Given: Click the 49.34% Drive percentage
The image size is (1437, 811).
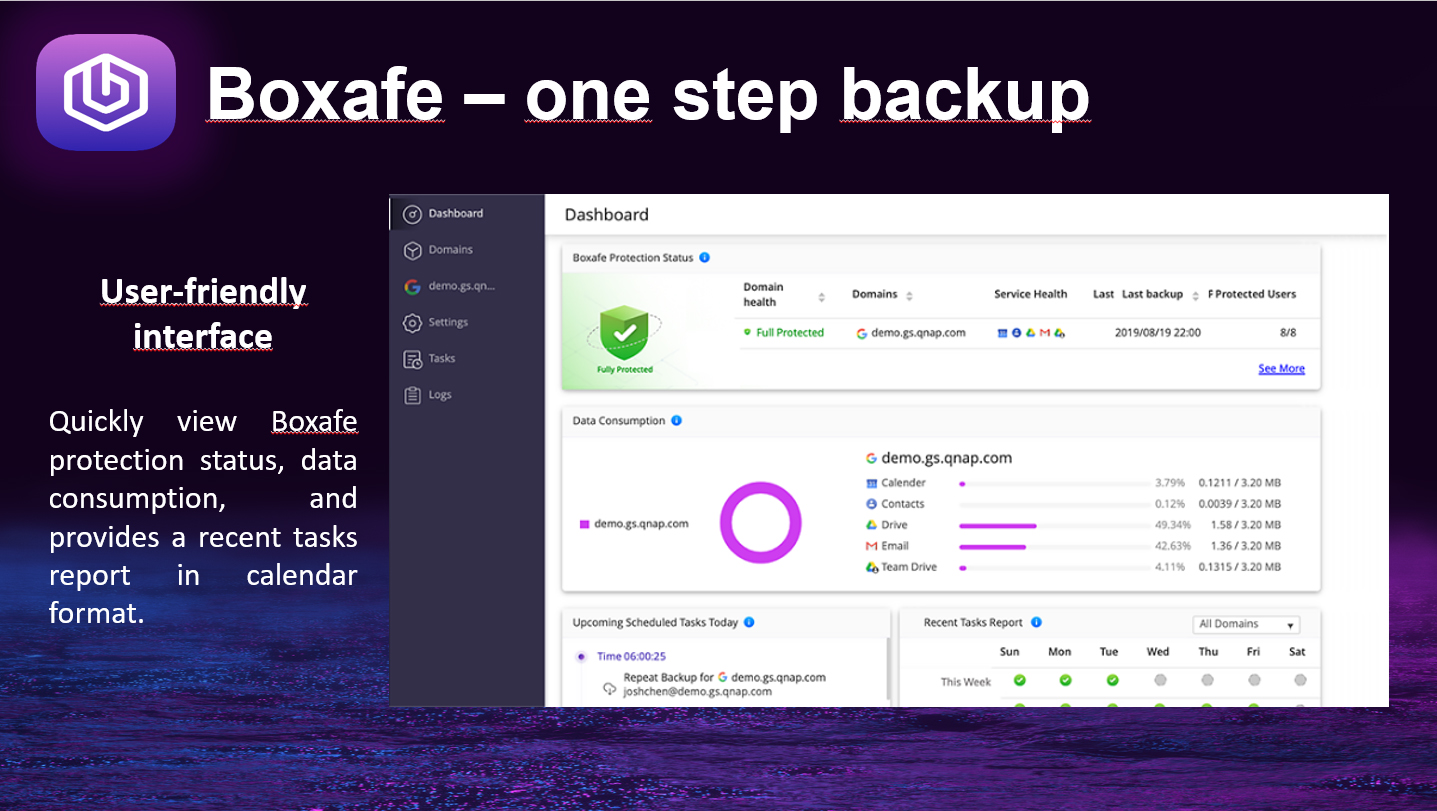Looking at the screenshot, I should click(x=1173, y=525).
